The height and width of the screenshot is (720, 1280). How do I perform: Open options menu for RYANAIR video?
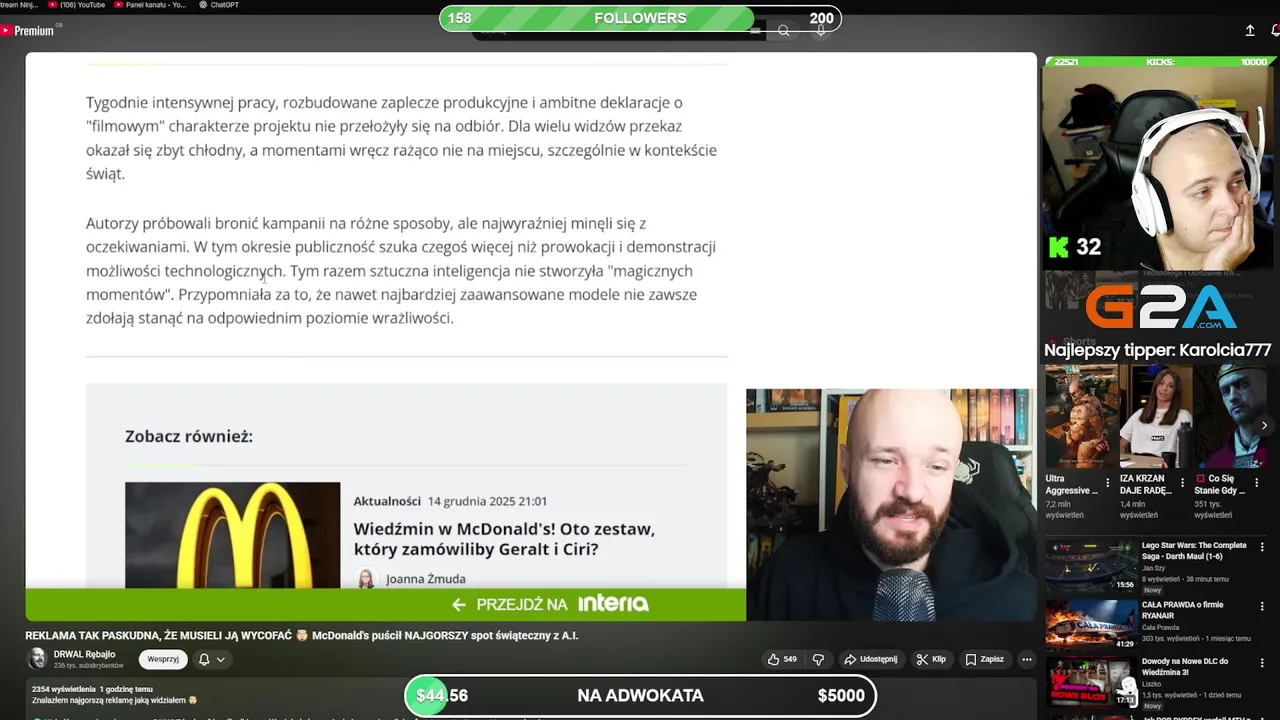point(1262,605)
